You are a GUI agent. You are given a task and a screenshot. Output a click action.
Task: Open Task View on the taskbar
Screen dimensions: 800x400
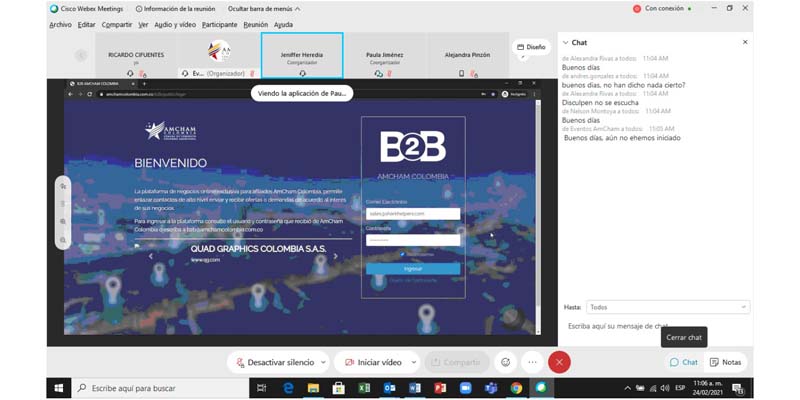click(x=261, y=388)
